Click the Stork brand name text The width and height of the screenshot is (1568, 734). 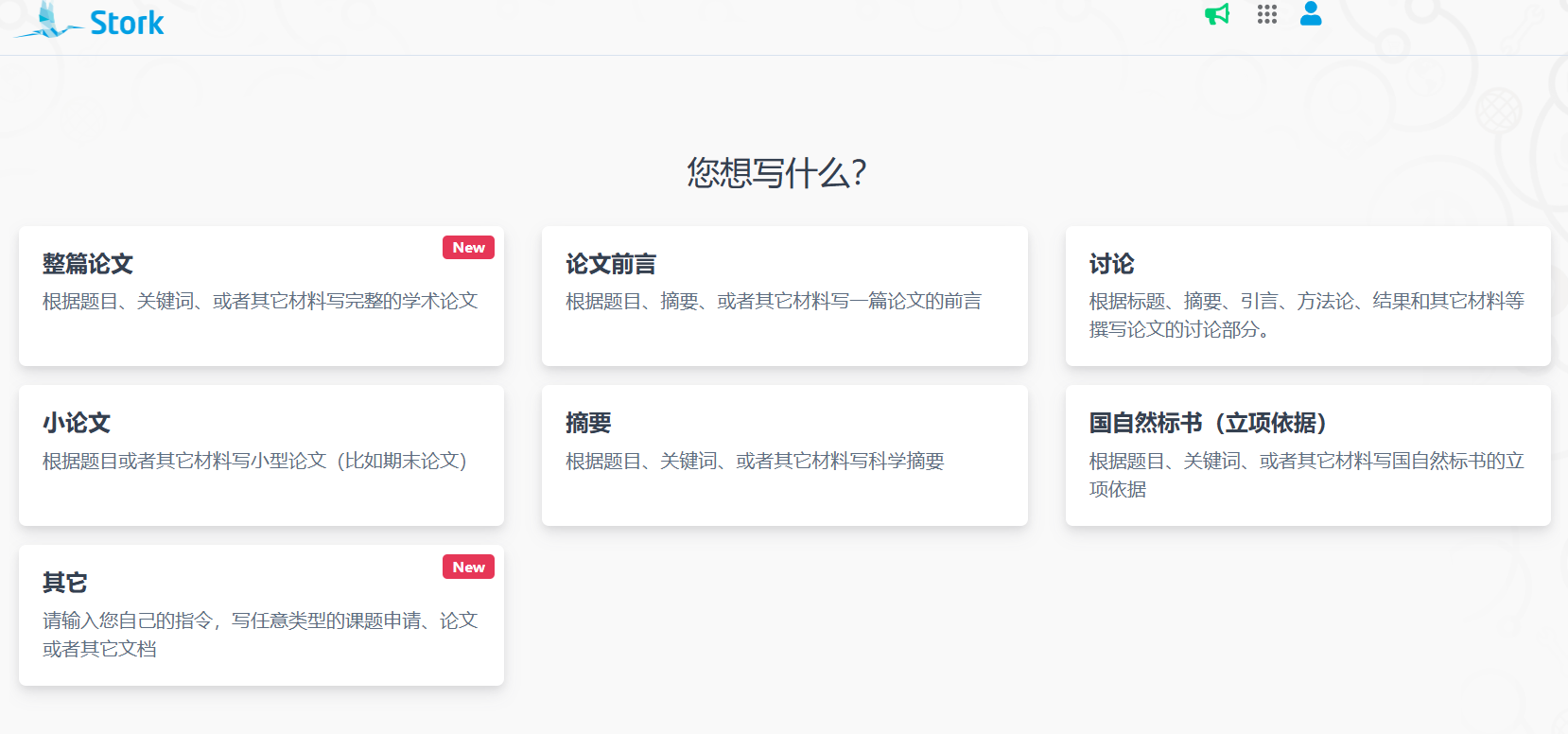pos(127,23)
